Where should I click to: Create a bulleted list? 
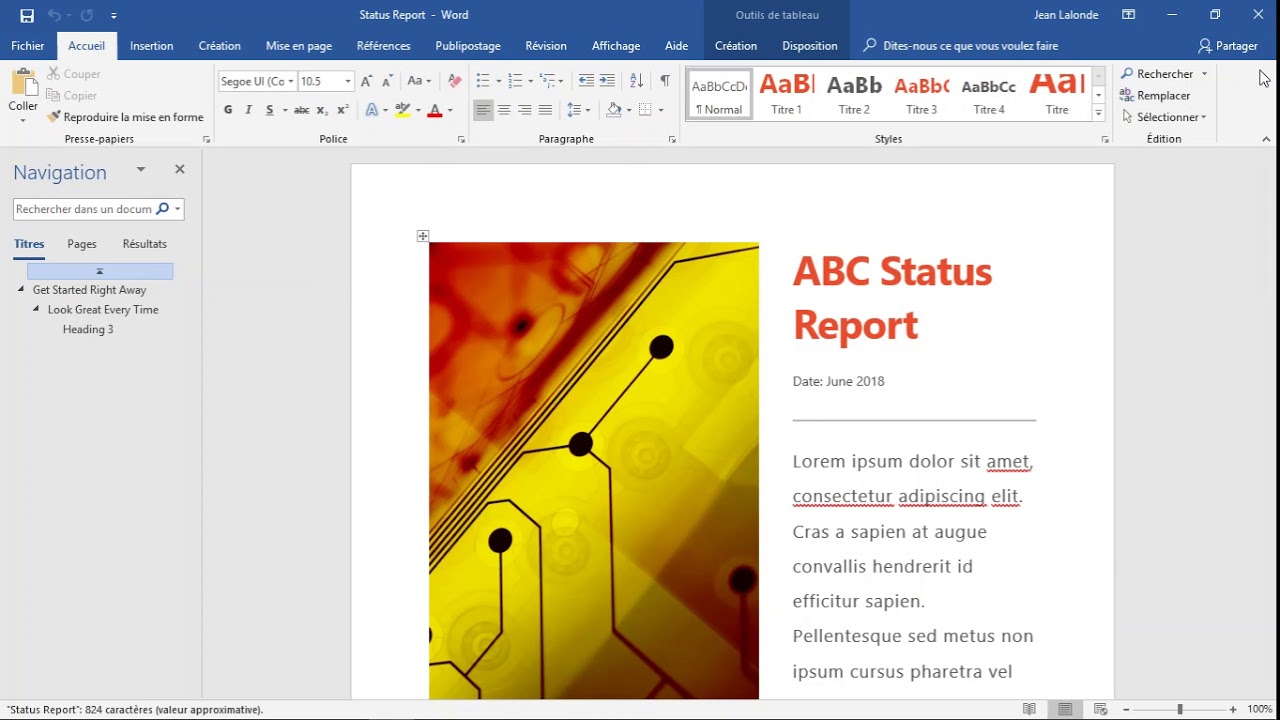tap(483, 81)
